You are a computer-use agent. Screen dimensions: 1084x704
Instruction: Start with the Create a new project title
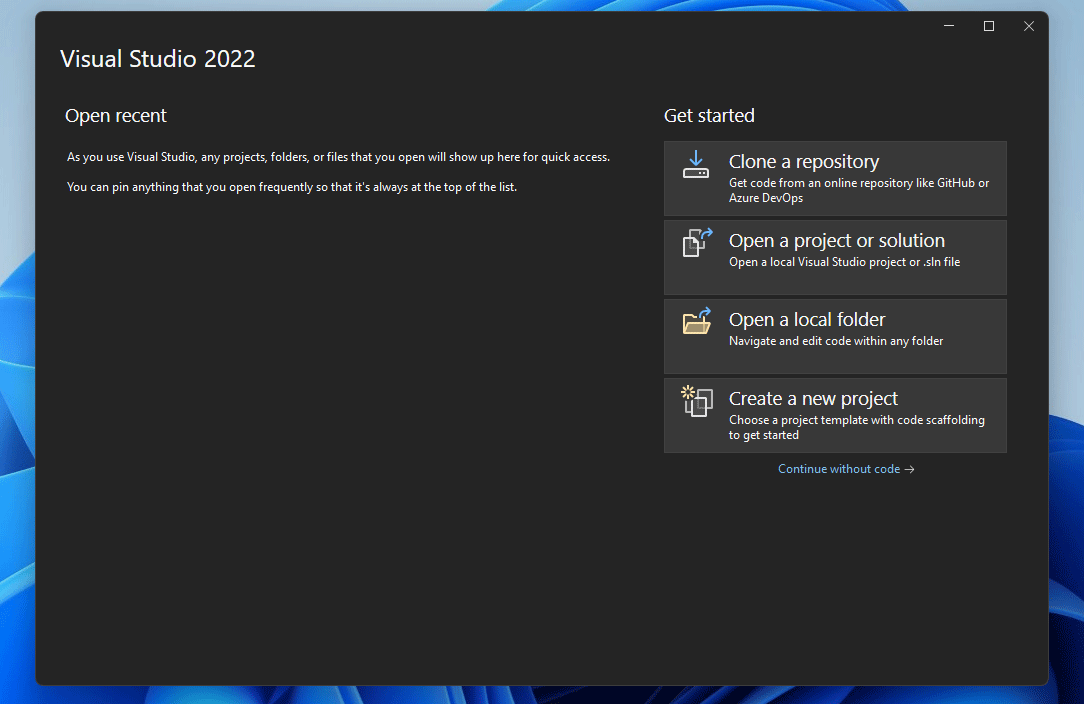point(813,398)
